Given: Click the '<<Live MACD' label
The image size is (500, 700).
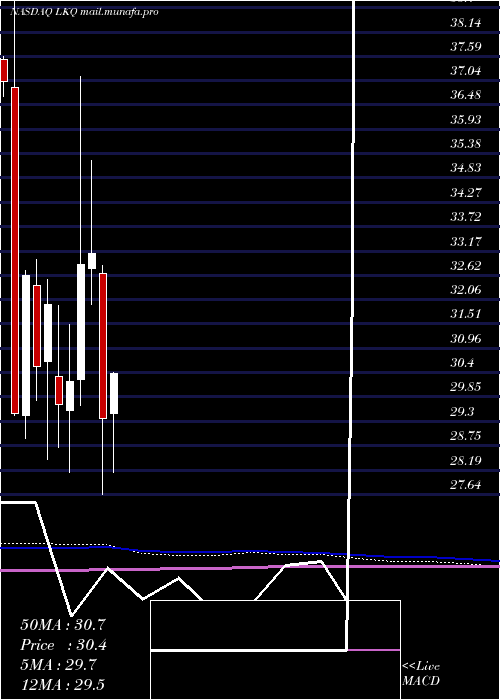Looking at the screenshot, I should point(421,674).
